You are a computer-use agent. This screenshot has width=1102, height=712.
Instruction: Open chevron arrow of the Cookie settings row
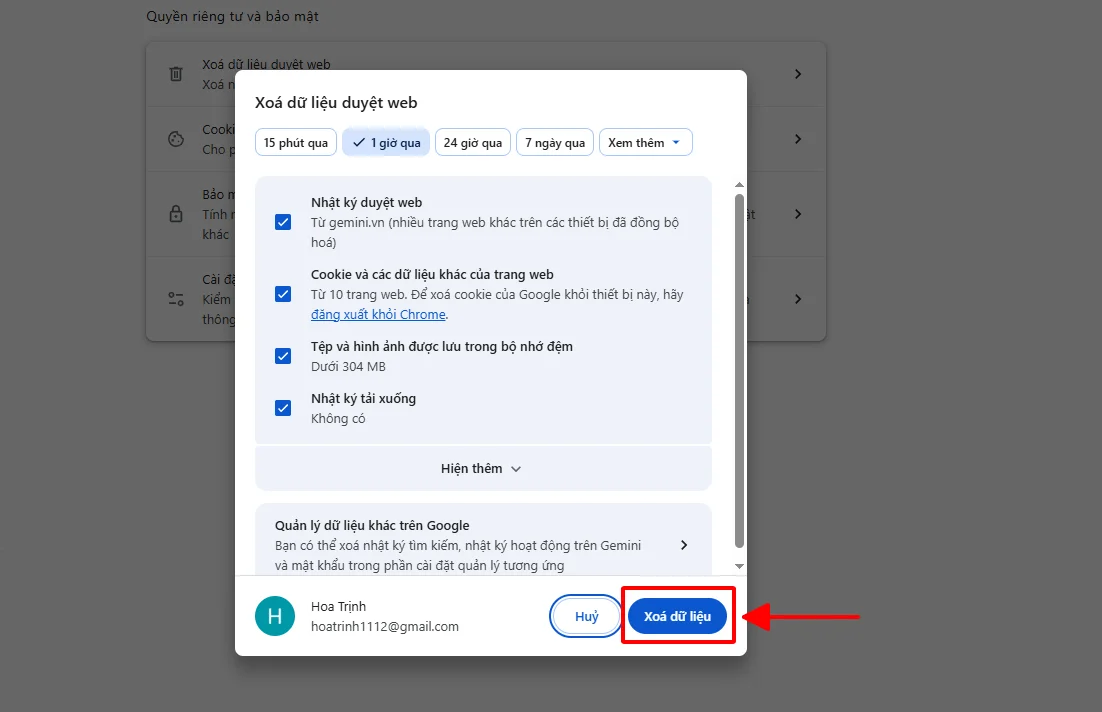[798, 139]
